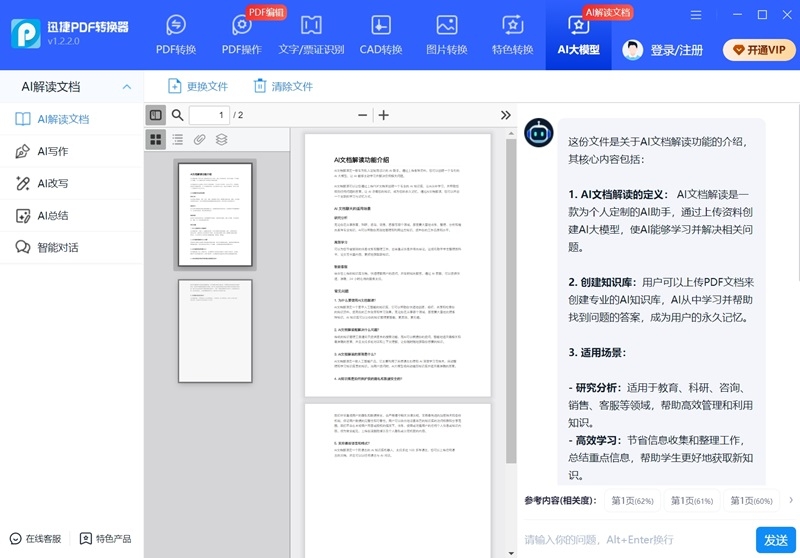This screenshot has height=558, width=800.
Task: Select the thumbnail grid view icon
Action: pyautogui.click(x=156, y=139)
